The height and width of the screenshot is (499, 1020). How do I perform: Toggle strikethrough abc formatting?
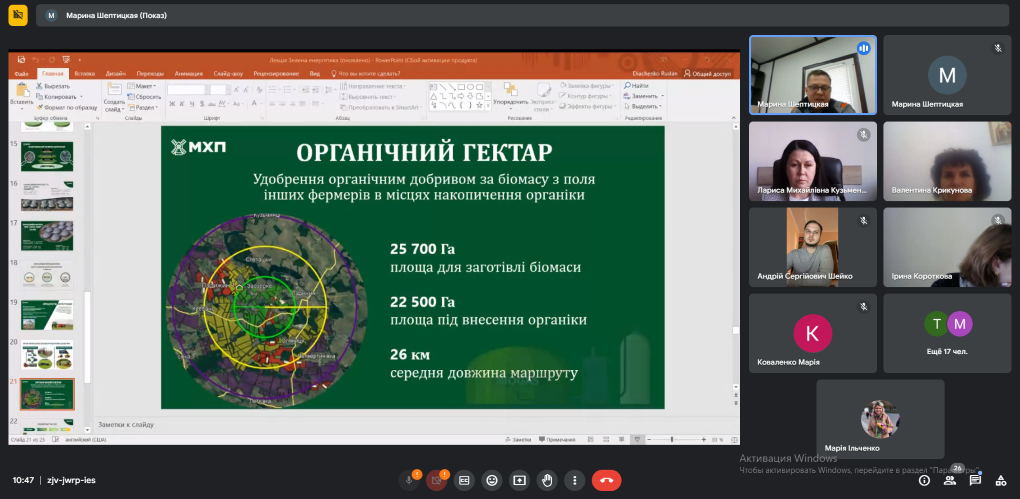[212, 104]
